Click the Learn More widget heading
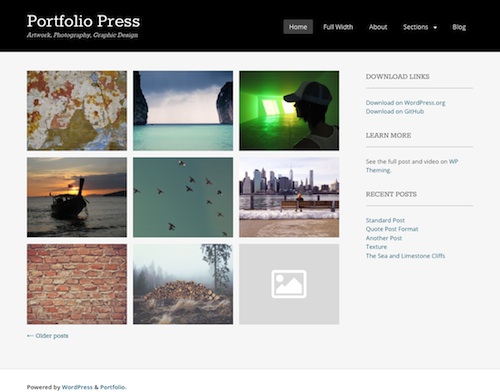The width and height of the screenshot is (500, 392). pos(388,135)
